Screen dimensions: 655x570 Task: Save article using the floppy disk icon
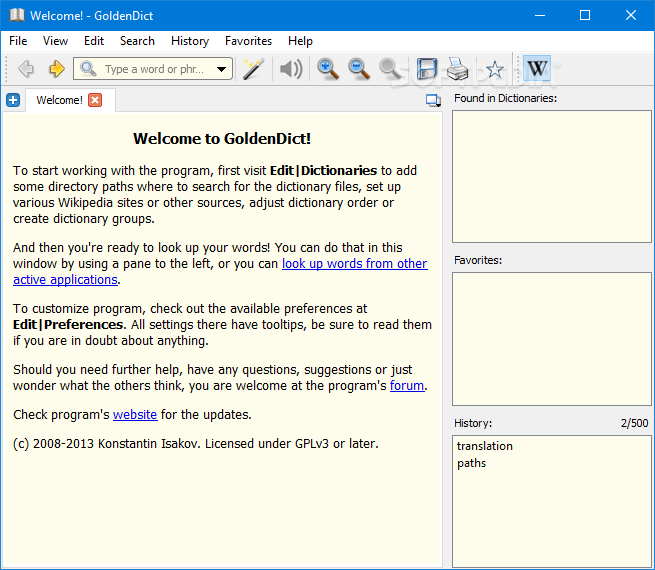427,69
